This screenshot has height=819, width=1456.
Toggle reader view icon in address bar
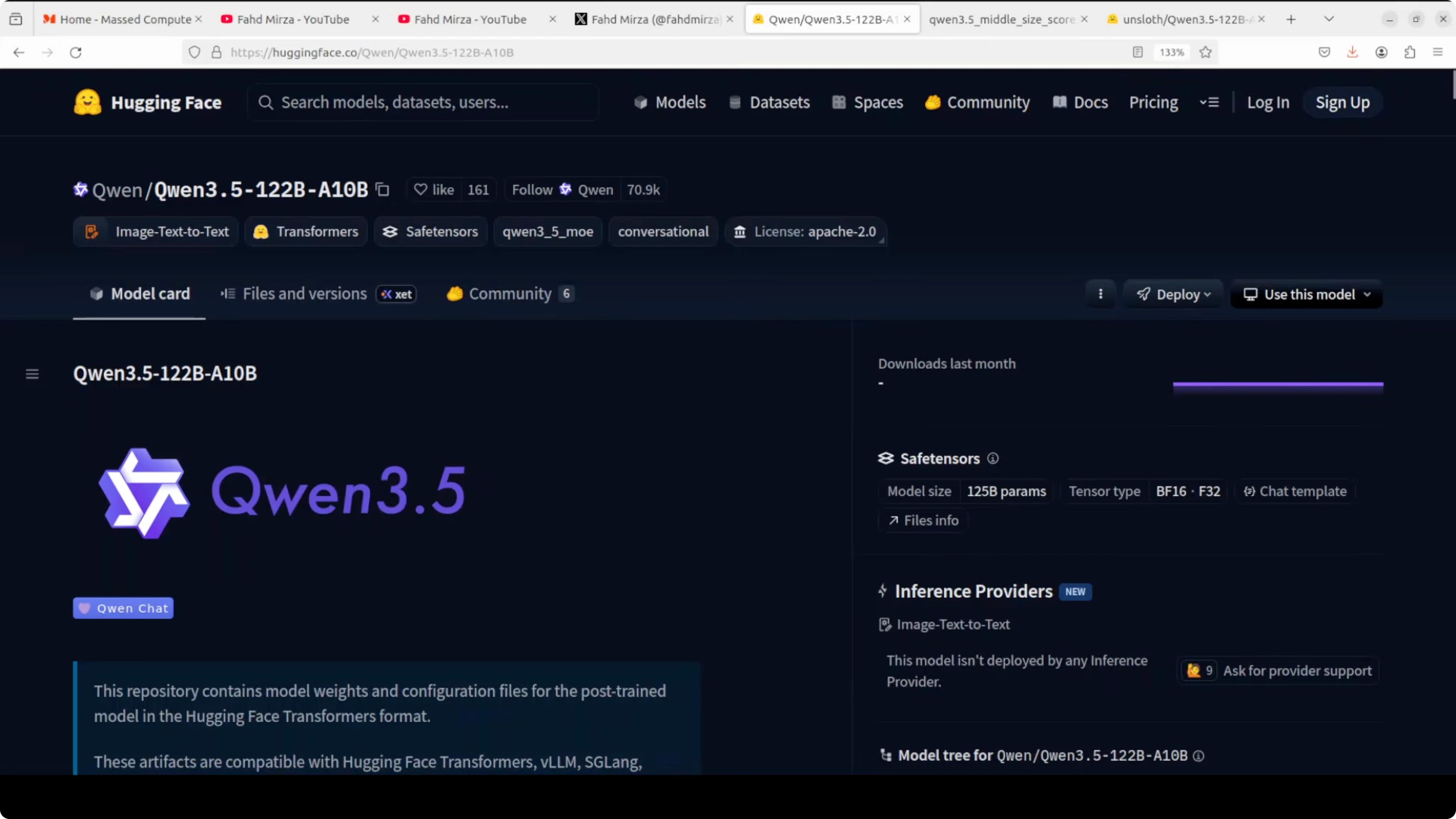[1138, 53]
